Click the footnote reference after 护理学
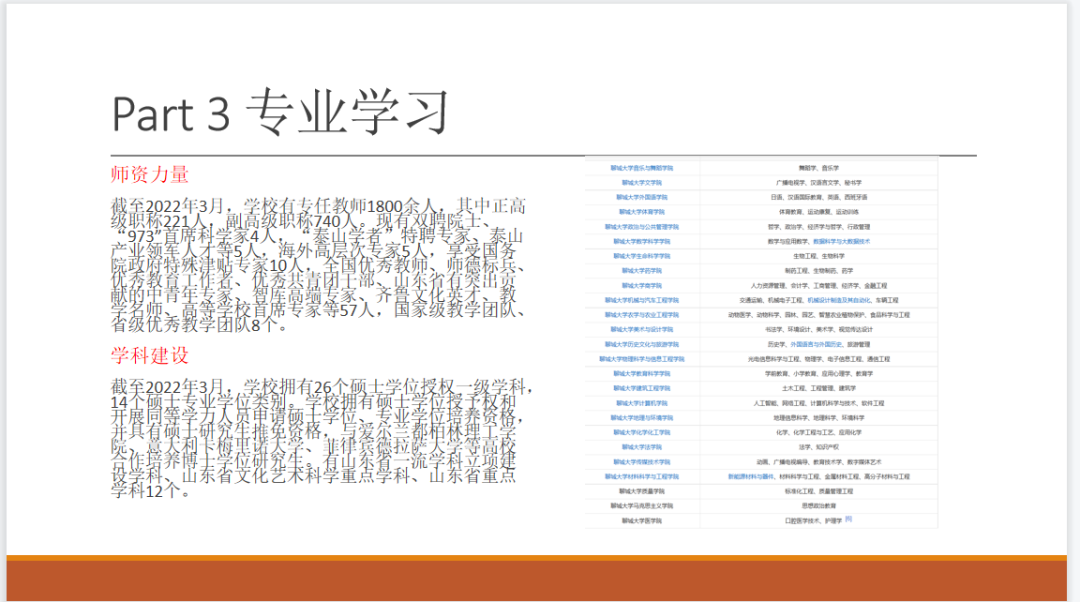Viewport: 1080px width, 602px height. [849, 520]
